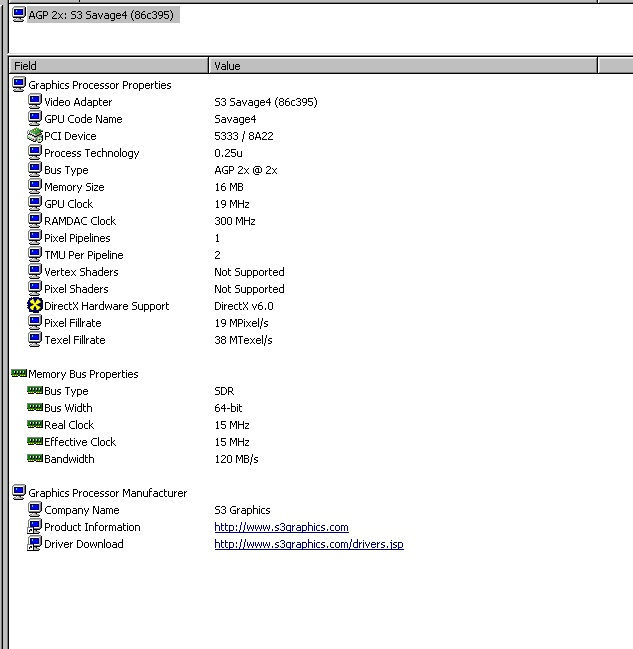The image size is (633, 649).
Task: Select the Driver Download field label
Action: tap(84, 544)
